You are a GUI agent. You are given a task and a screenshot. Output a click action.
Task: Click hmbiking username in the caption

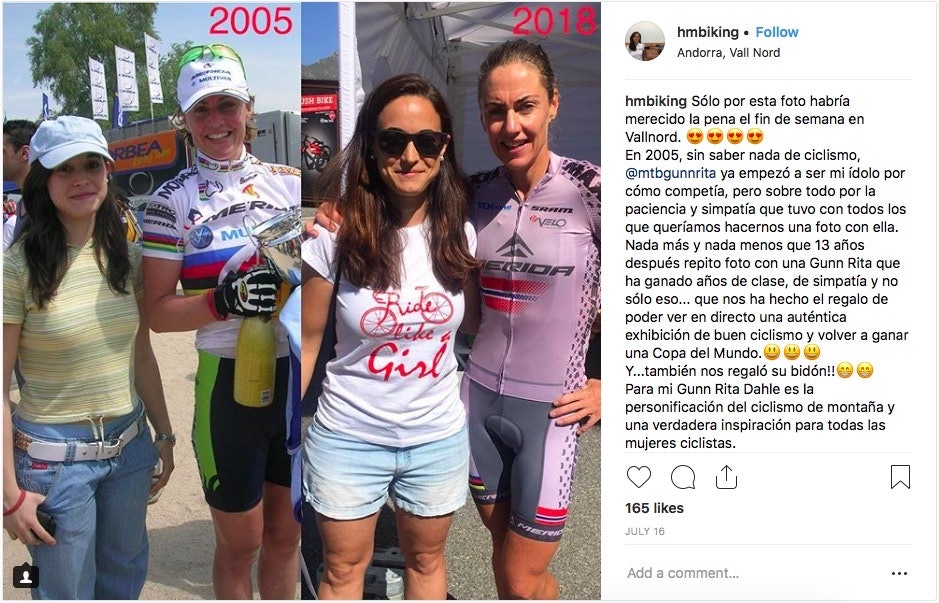656,101
